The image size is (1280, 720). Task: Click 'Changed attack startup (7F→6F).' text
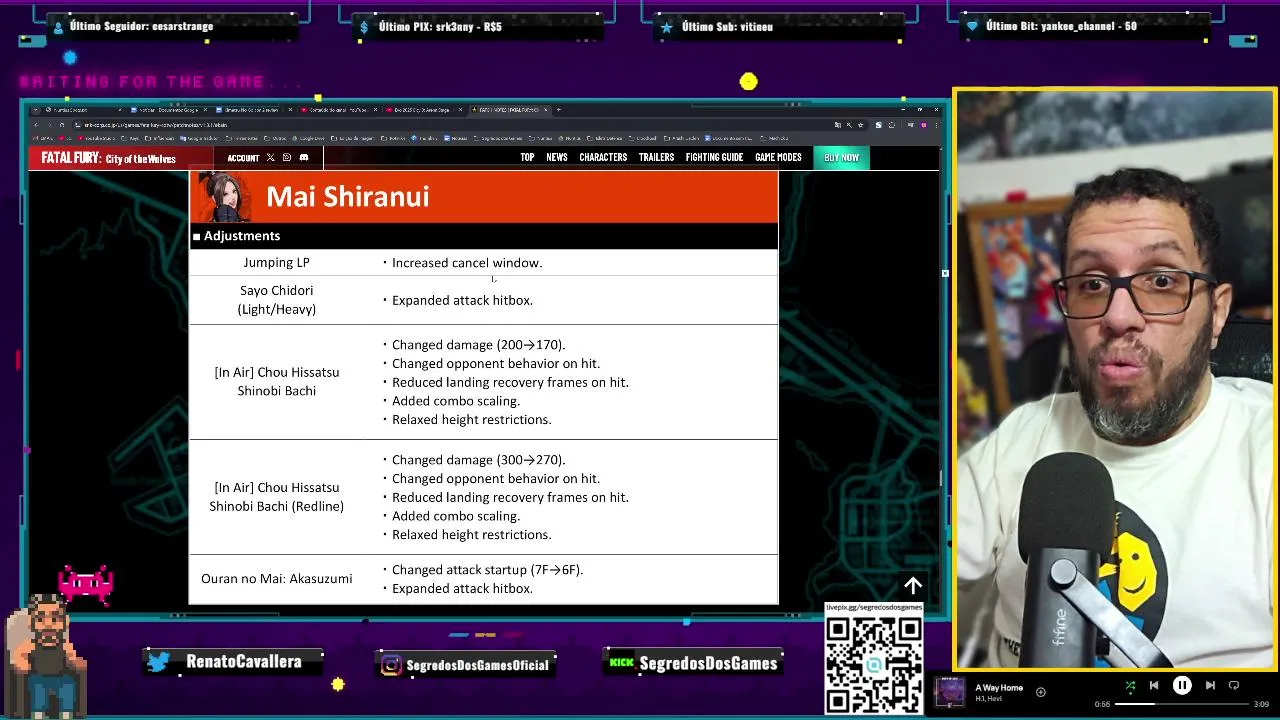[487, 570]
